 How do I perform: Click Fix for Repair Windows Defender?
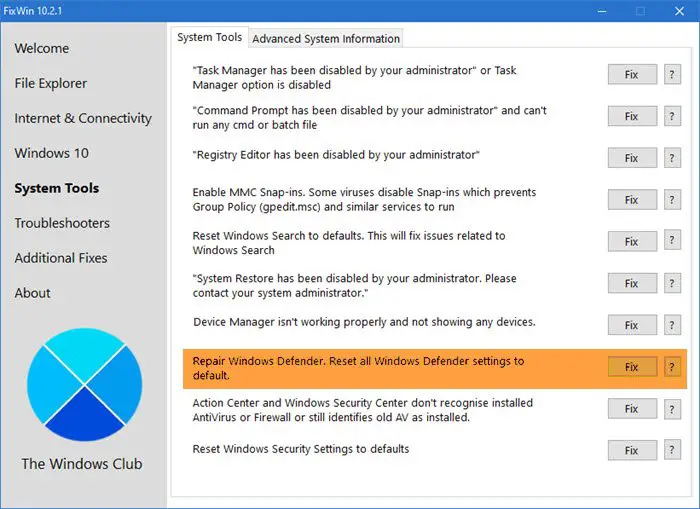(x=632, y=367)
